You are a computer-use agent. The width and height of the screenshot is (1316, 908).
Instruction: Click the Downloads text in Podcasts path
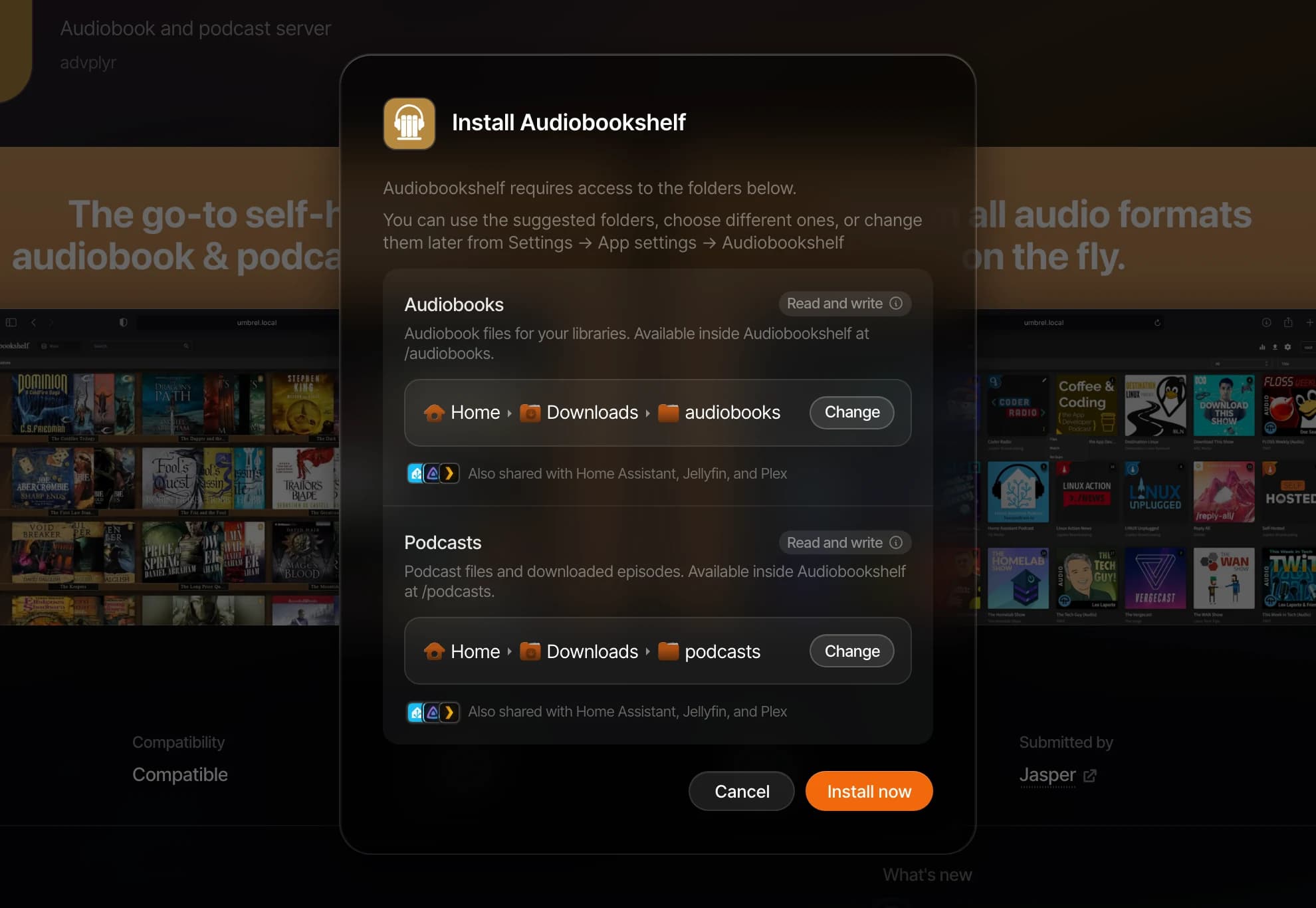[592, 651]
